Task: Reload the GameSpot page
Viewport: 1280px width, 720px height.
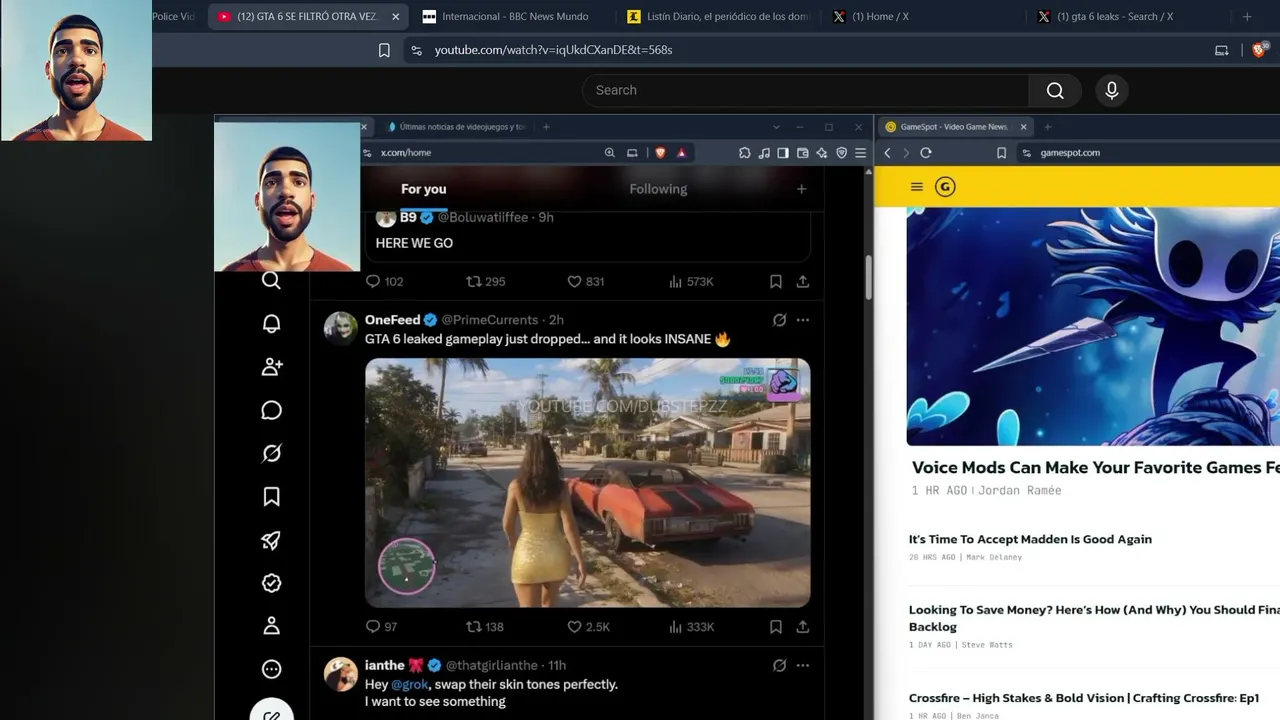Action: click(926, 153)
